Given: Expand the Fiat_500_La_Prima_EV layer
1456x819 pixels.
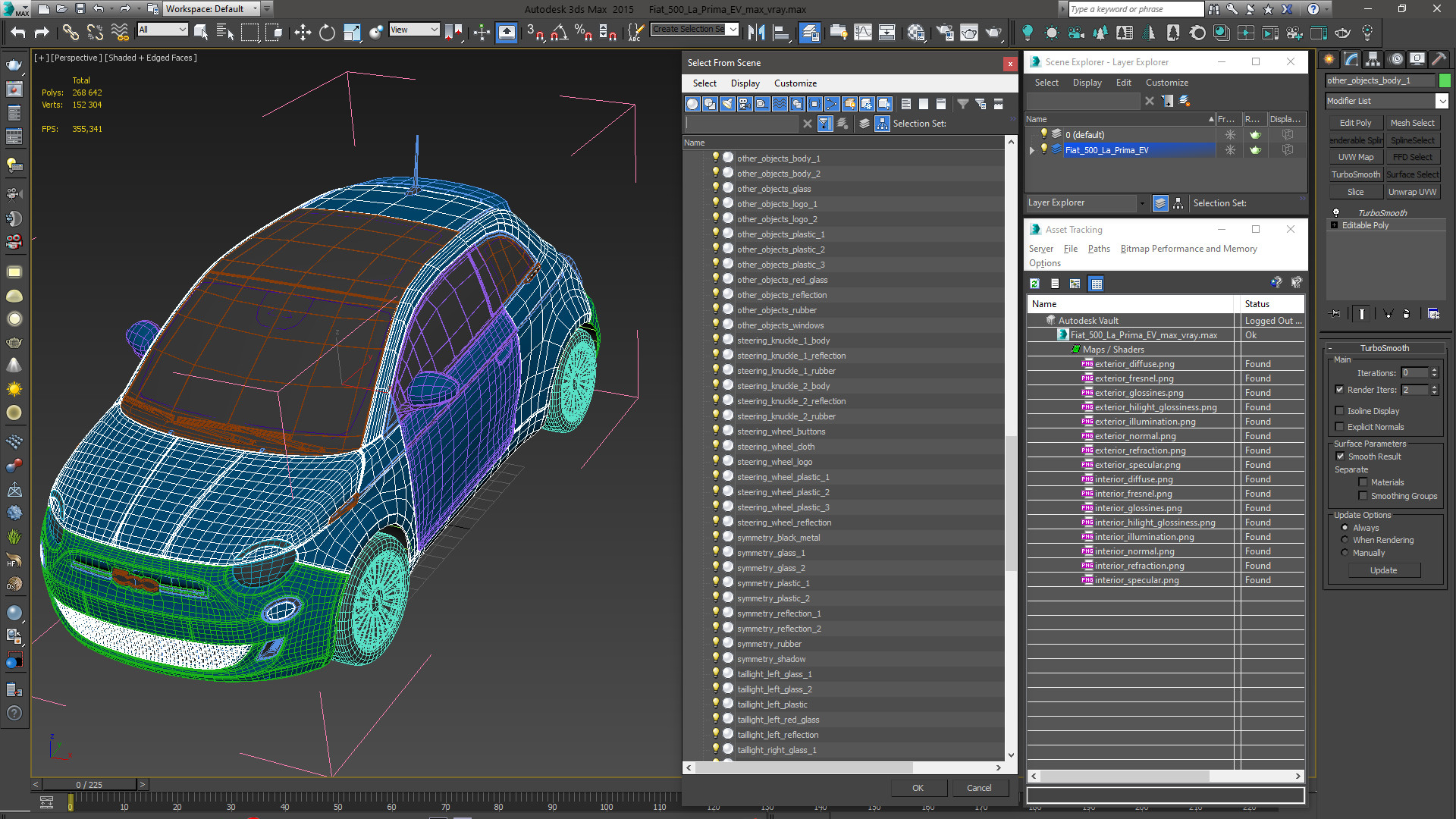Looking at the screenshot, I should [x=1032, y=150].
